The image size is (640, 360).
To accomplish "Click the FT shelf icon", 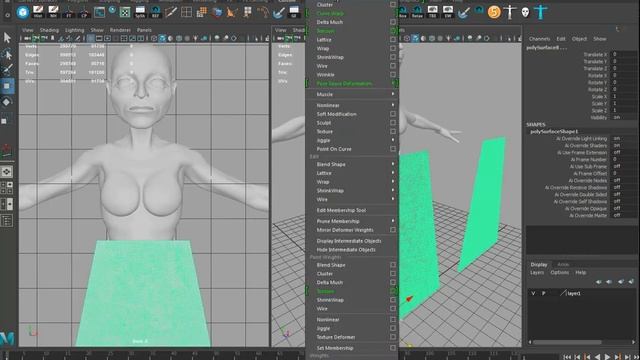I will pyautogui.click(x=69, y=12).
